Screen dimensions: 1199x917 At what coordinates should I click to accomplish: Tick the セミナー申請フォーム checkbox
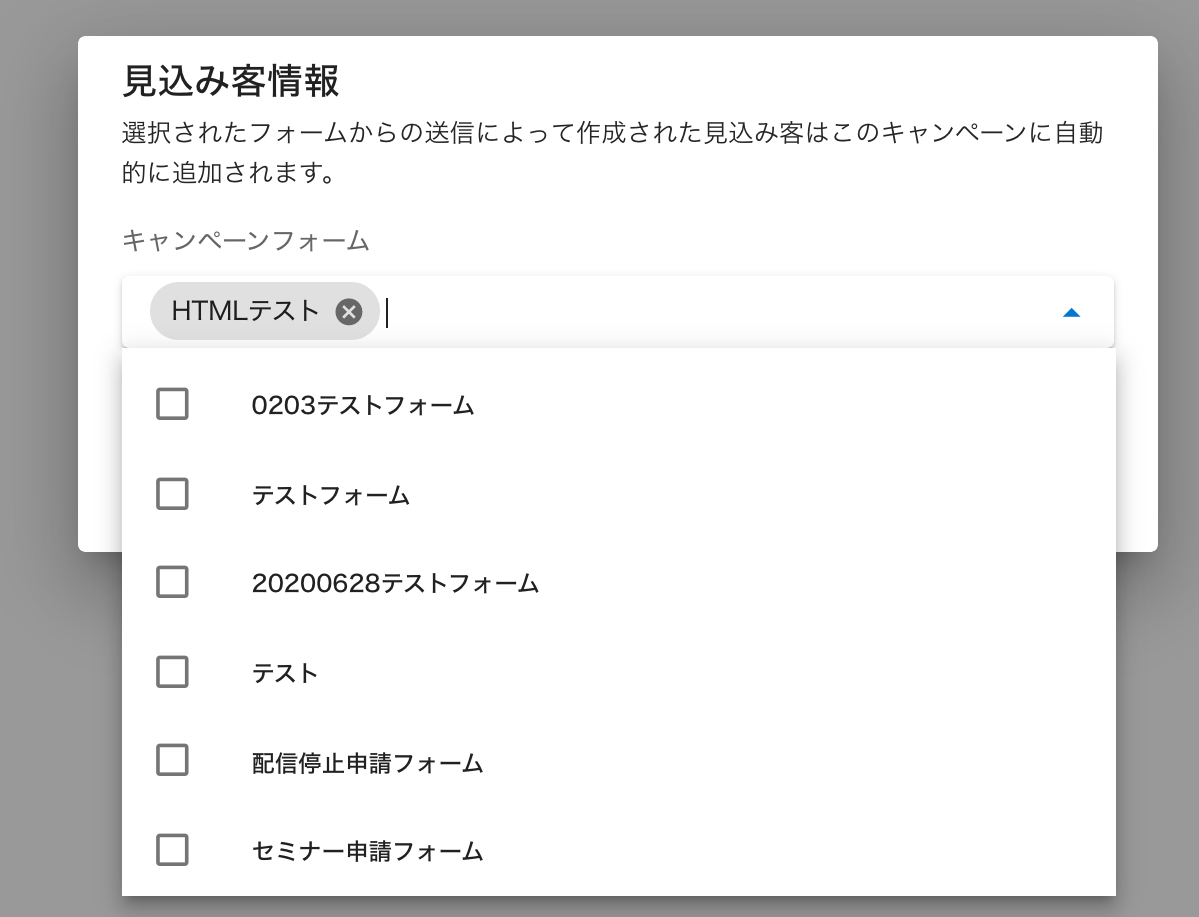(x=172, y=850)
